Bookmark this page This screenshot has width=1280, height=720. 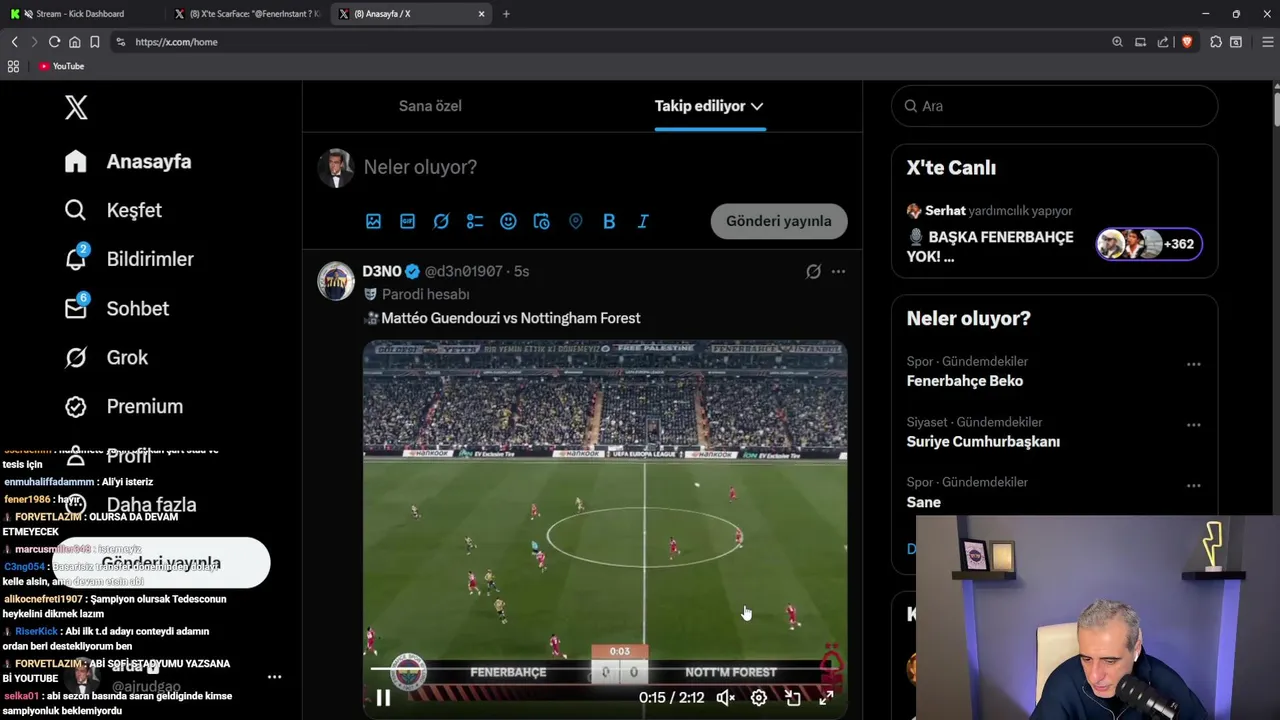(x=94, y=42)
